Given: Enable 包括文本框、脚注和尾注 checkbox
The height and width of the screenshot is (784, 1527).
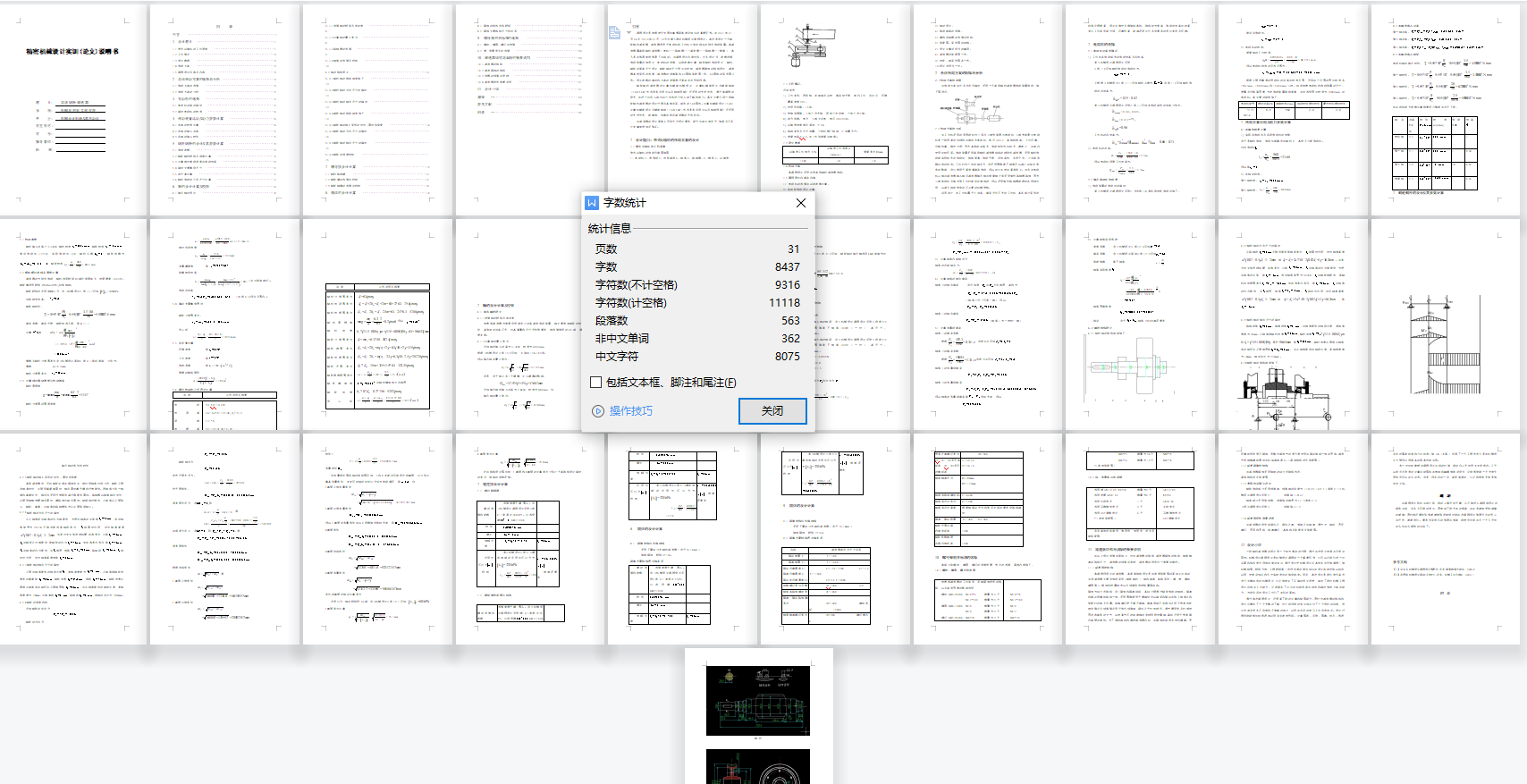Looking at the screenshot, I should coord(596,383).
